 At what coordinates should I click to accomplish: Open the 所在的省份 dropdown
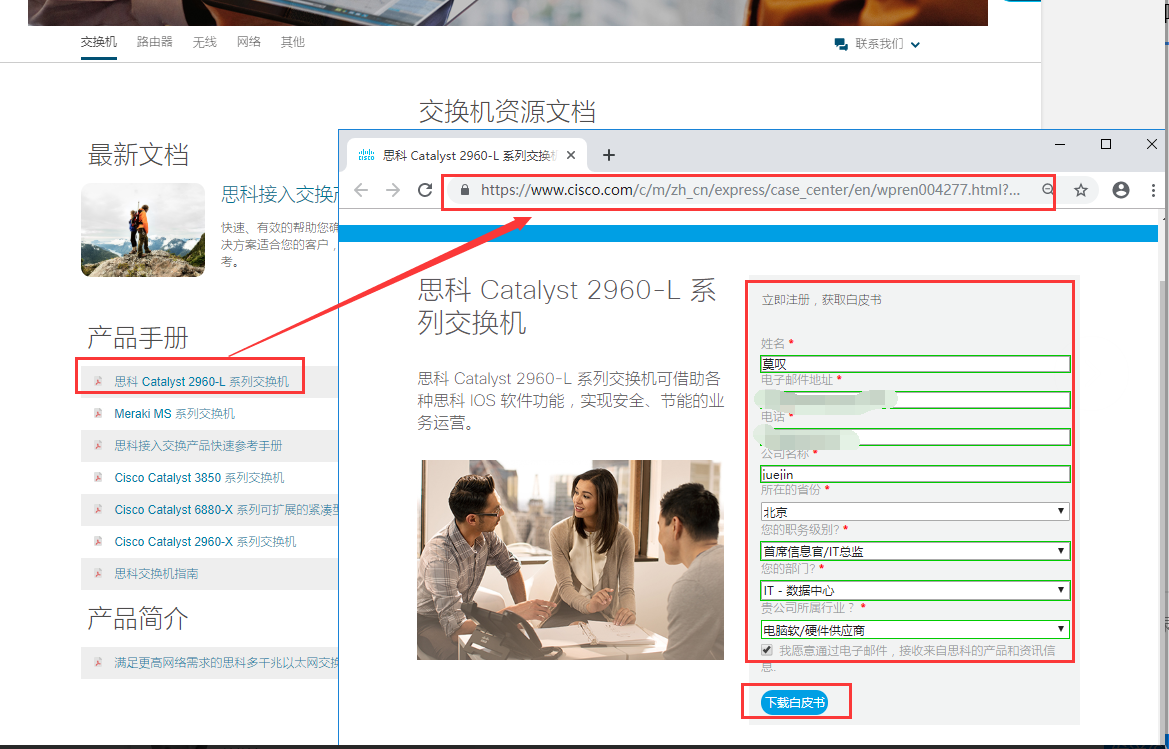[915, 511]
